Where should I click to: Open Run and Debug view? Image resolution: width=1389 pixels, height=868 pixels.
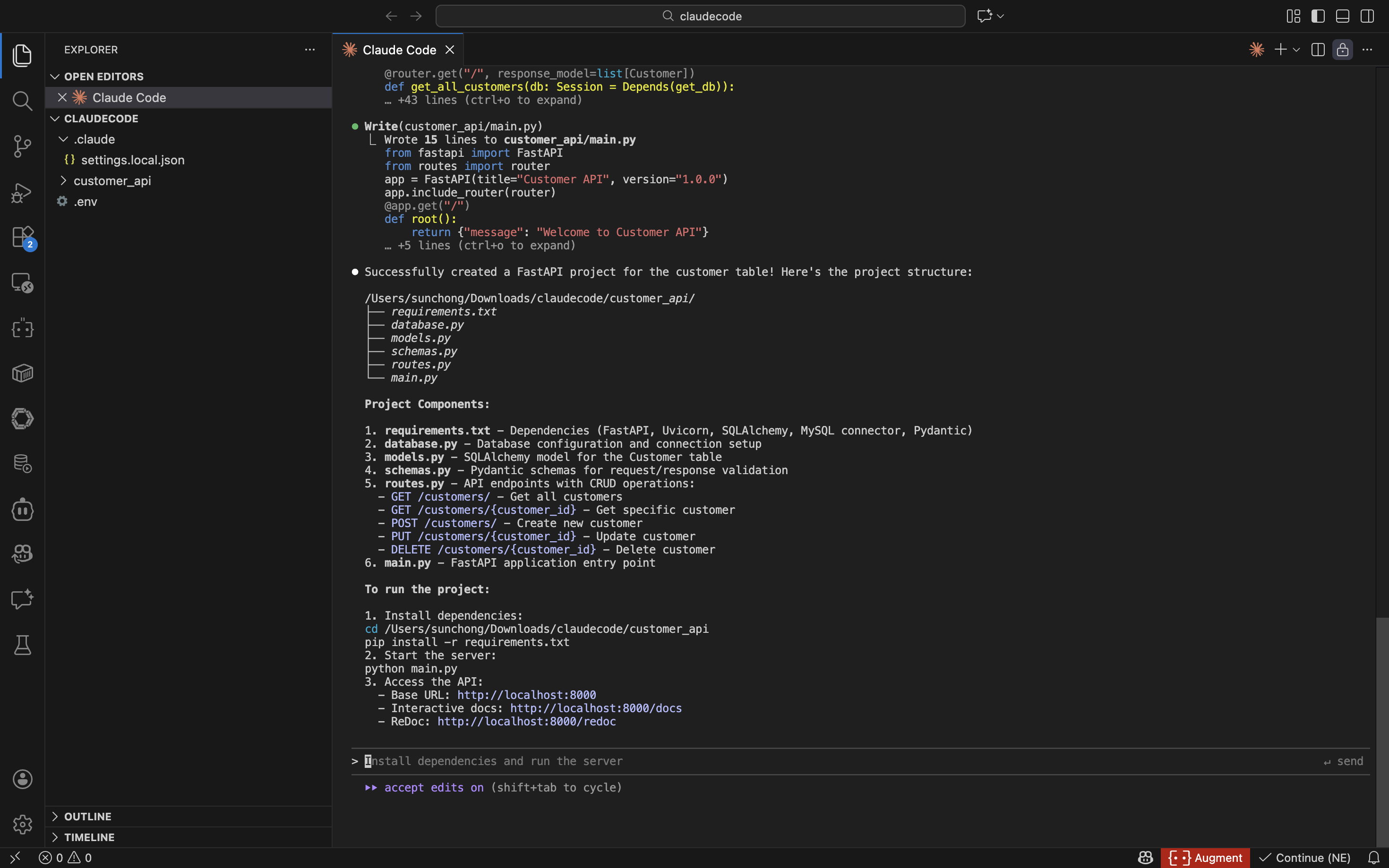pos(22,192)
